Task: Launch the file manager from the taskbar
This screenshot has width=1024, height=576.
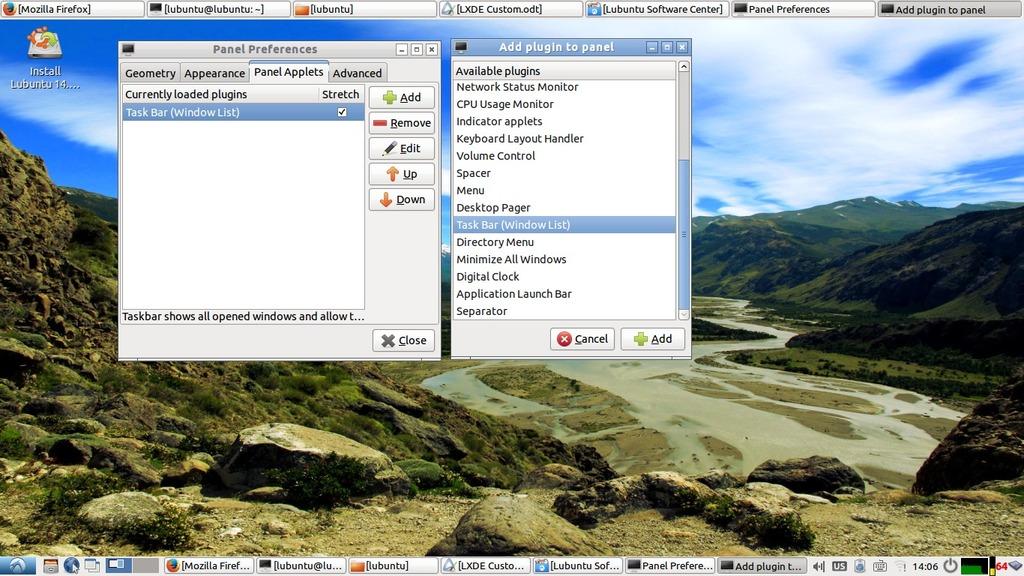Action: tap(51, 565)
